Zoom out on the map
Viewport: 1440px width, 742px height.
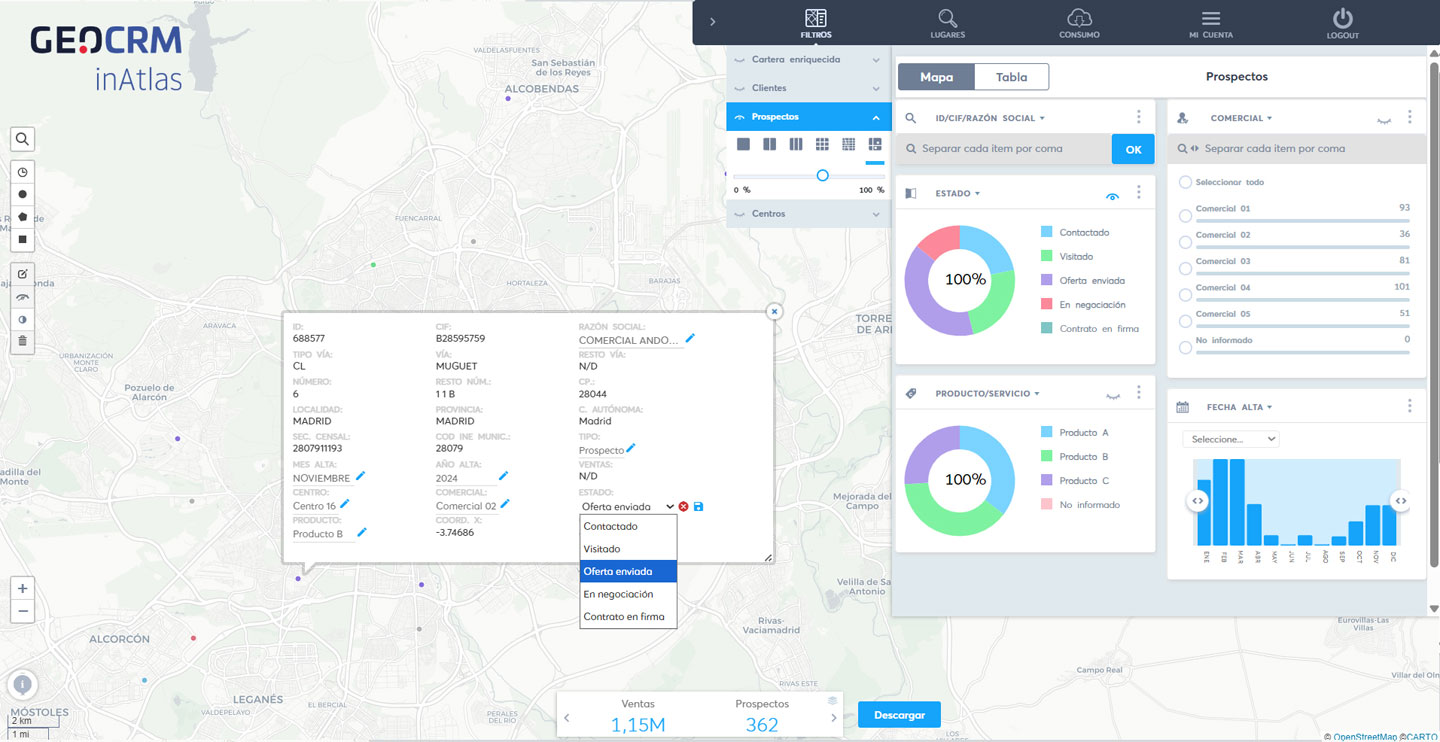point(22,611)
